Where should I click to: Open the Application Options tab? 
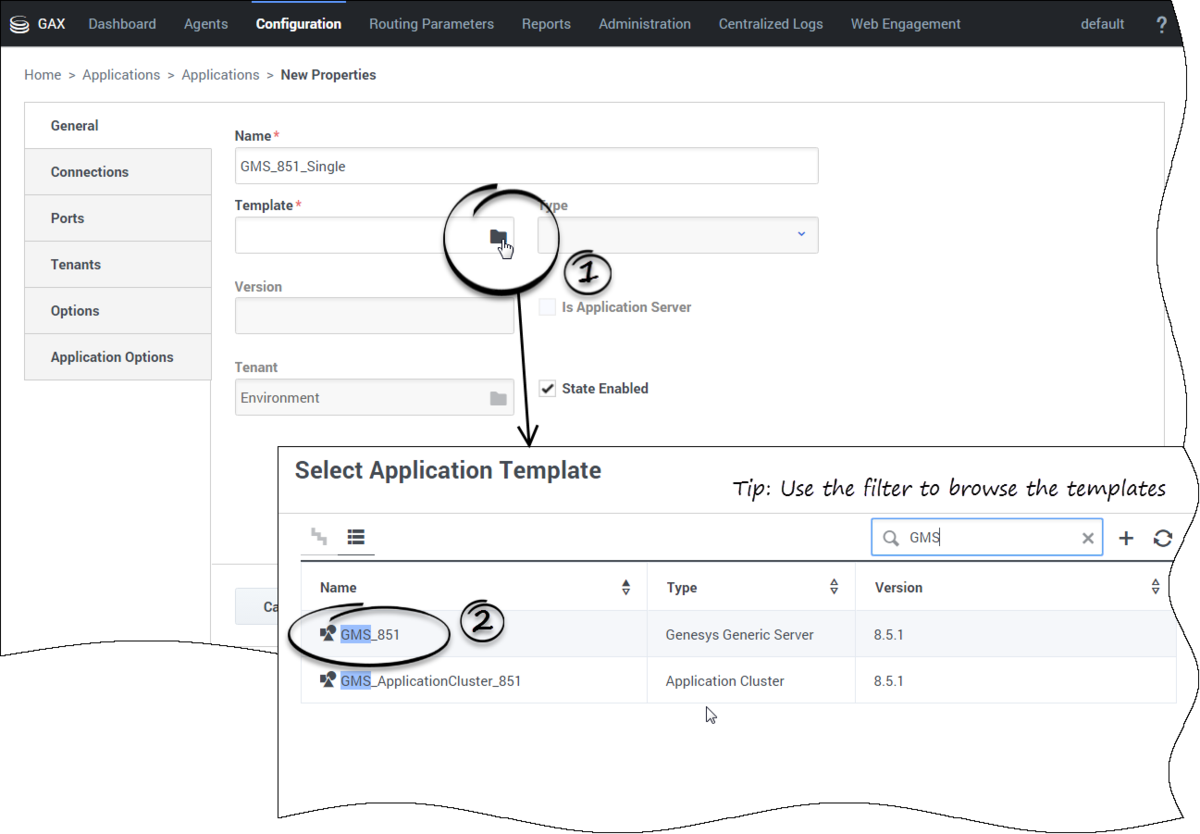tap(112, 357)
